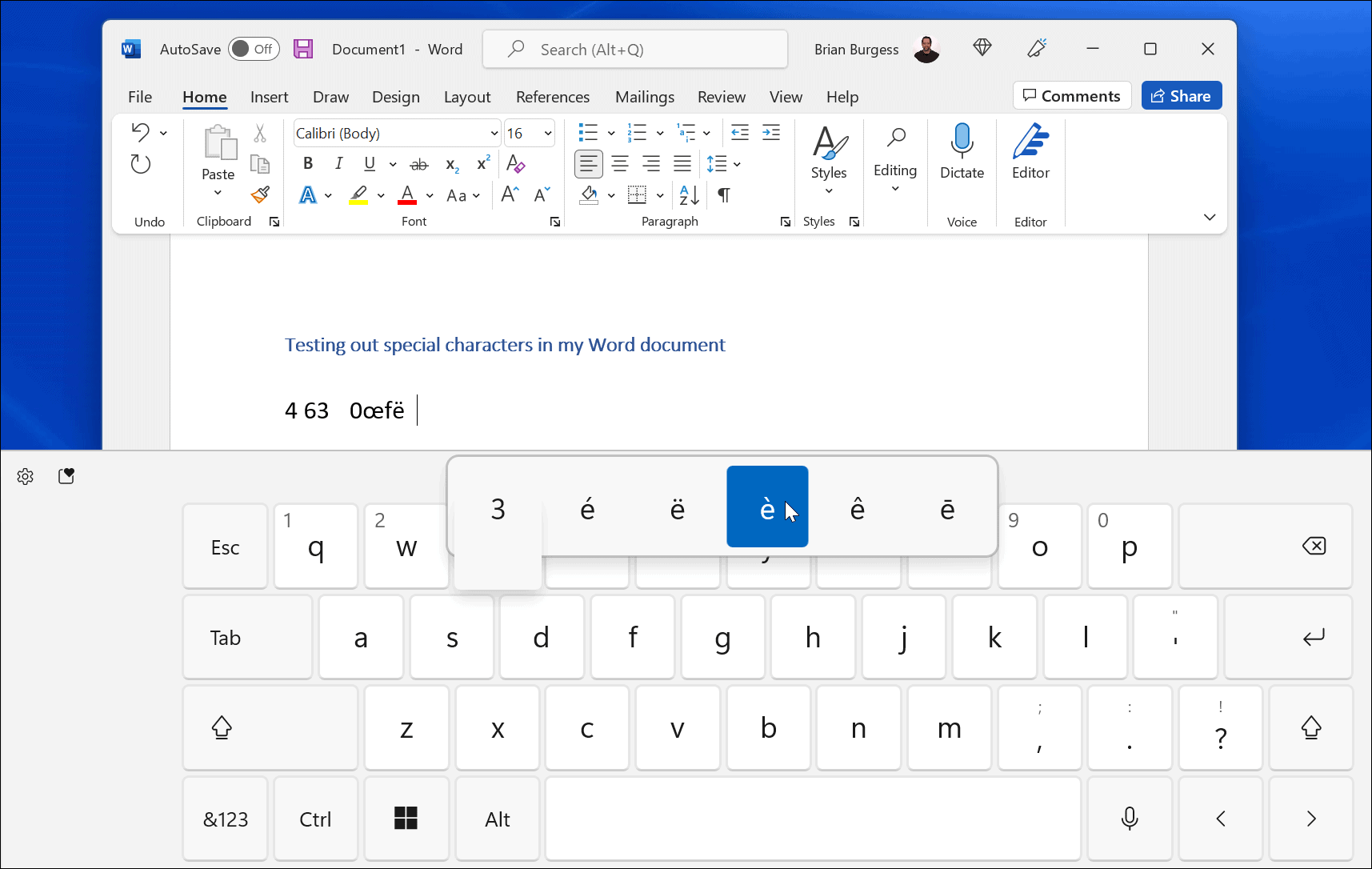Clear all formatting with the Clear Formatting icon
Image resolution: width=1372 pixels, height=869 pixels.
516,163
